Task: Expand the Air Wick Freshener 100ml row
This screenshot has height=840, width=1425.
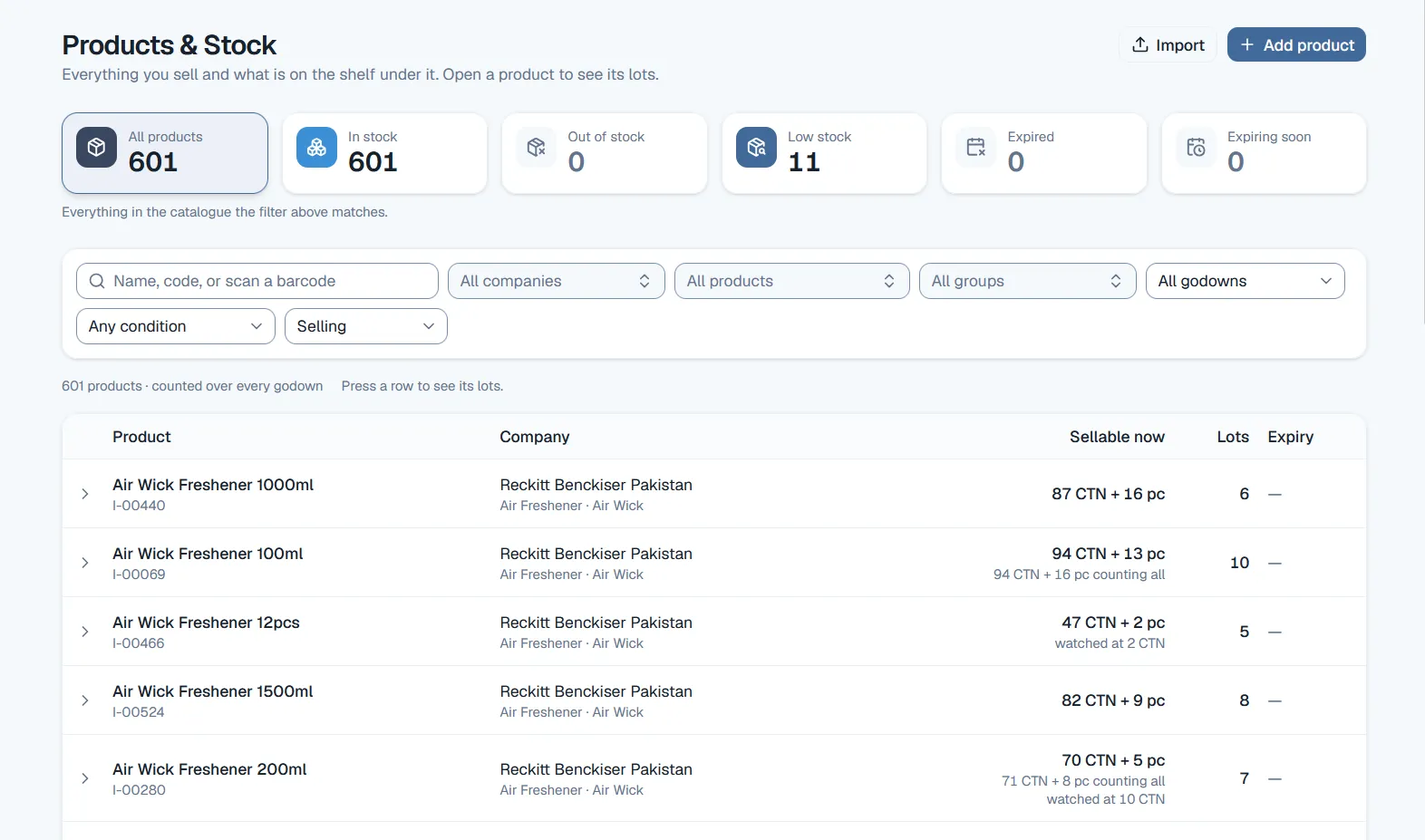Action: point(85,563)
